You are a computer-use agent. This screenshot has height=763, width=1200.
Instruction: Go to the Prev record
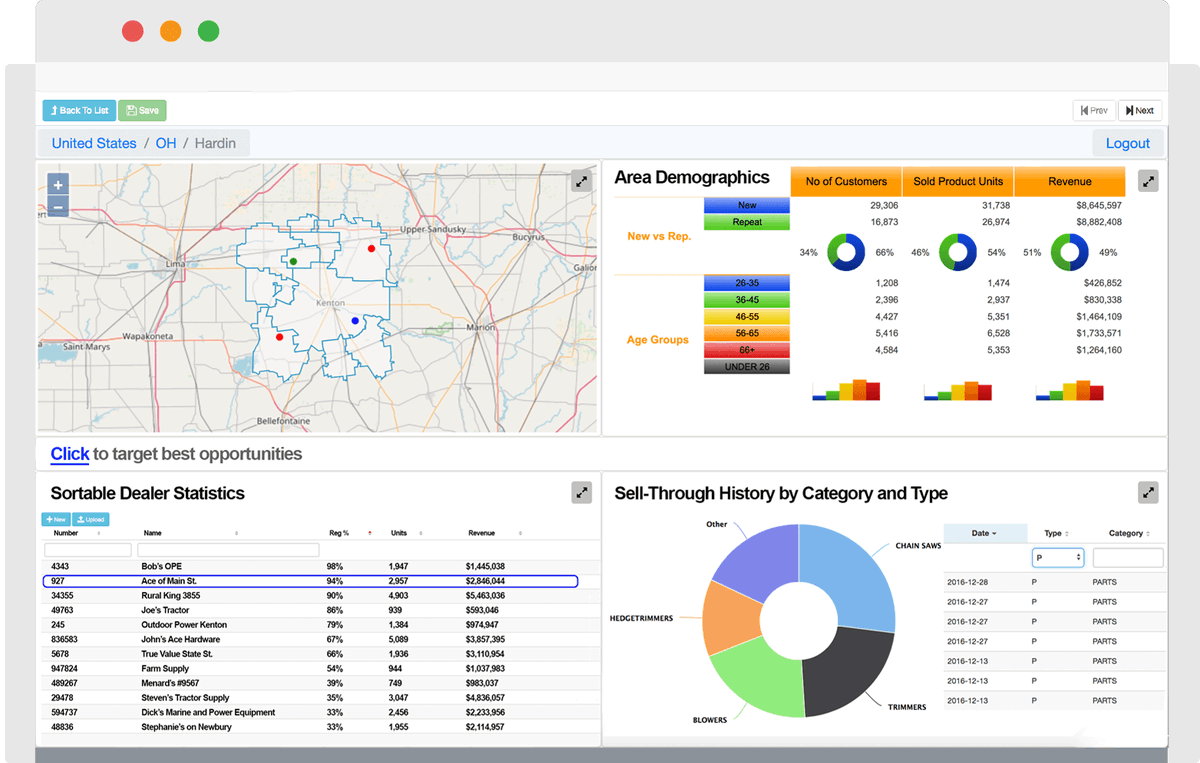(1094, 110)
